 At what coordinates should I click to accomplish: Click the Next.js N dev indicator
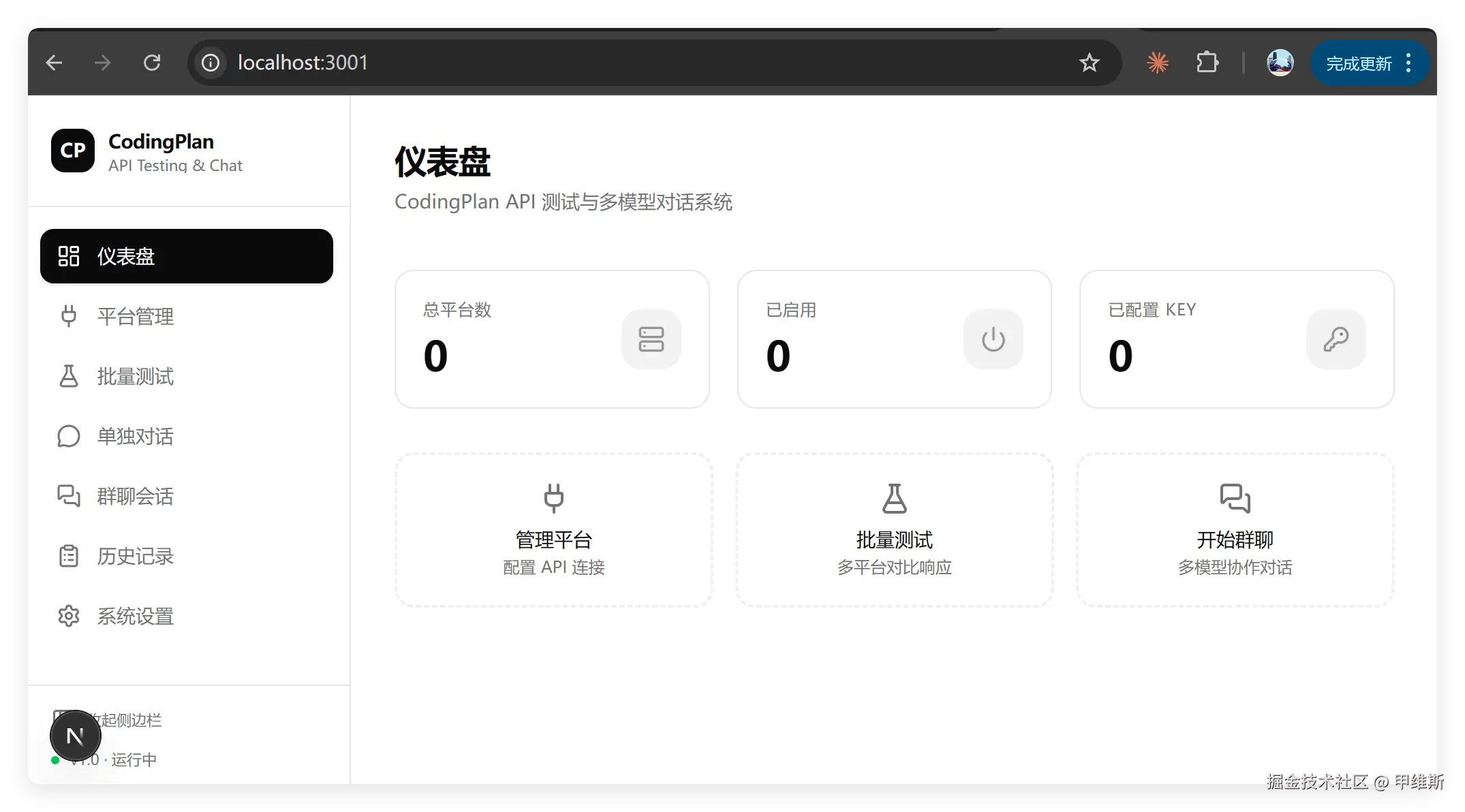(76, 736)
